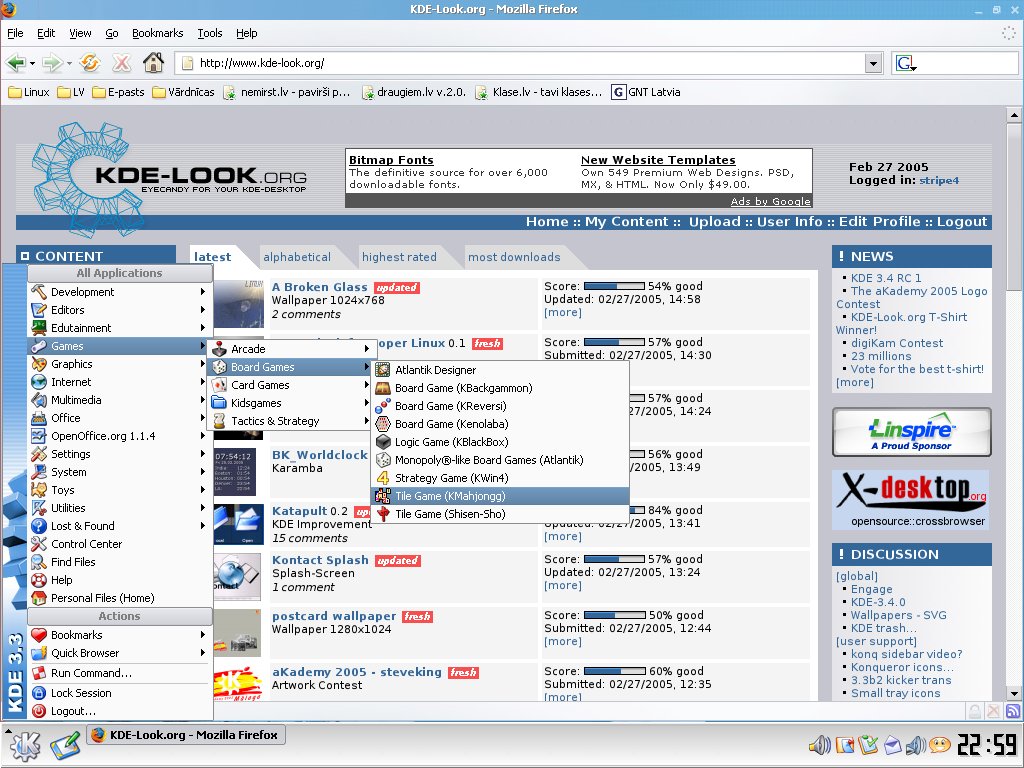Expand the Settings submenu
1024x768 pixels.
tap(121, 454)
